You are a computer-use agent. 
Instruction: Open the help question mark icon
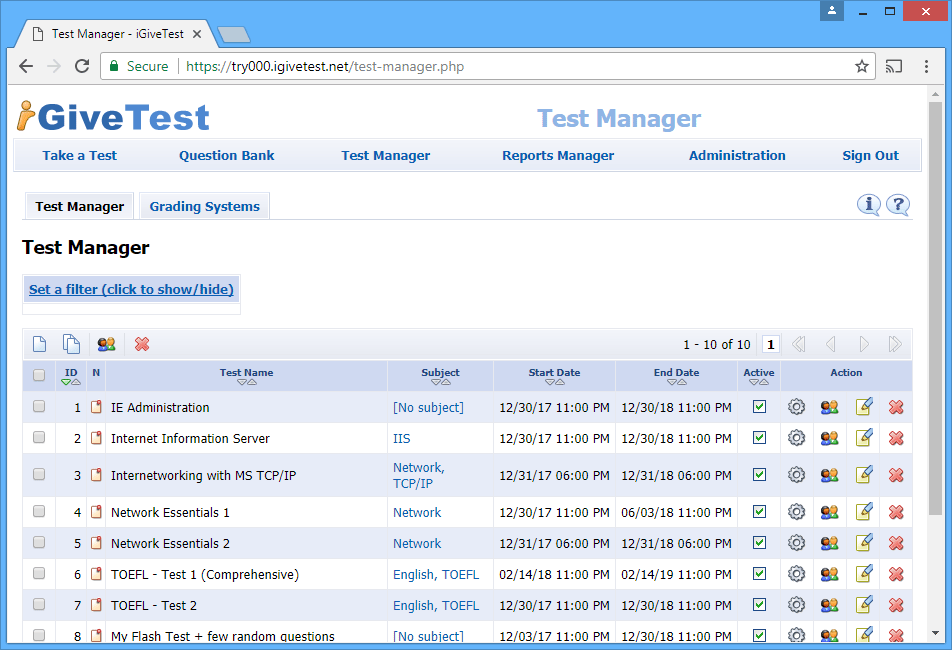coord(897,204)
